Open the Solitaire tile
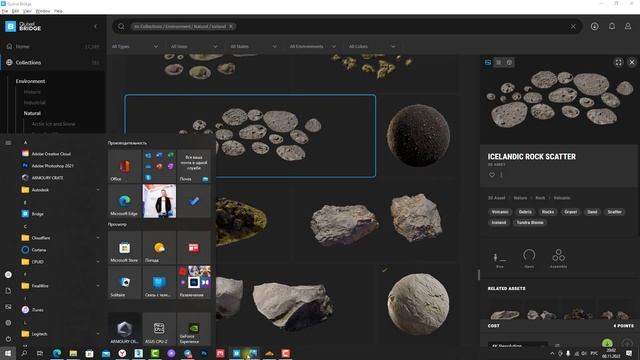This screenshot has height=360, width=640. point(124,282)
